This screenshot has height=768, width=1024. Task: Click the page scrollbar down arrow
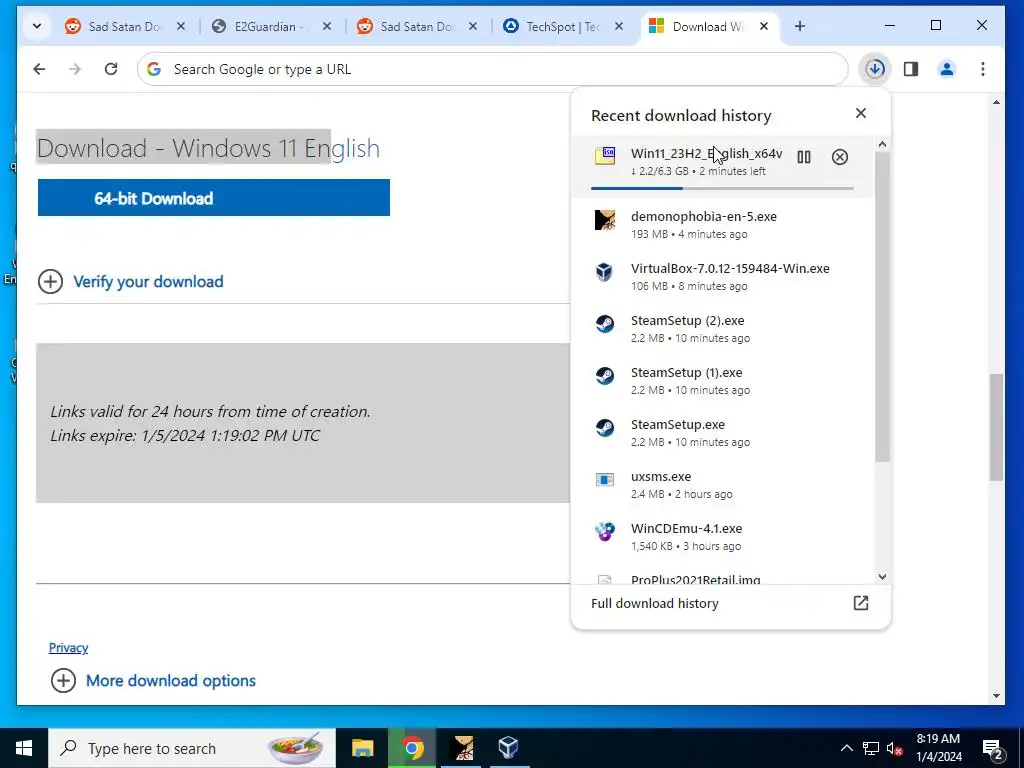(997, 696)
